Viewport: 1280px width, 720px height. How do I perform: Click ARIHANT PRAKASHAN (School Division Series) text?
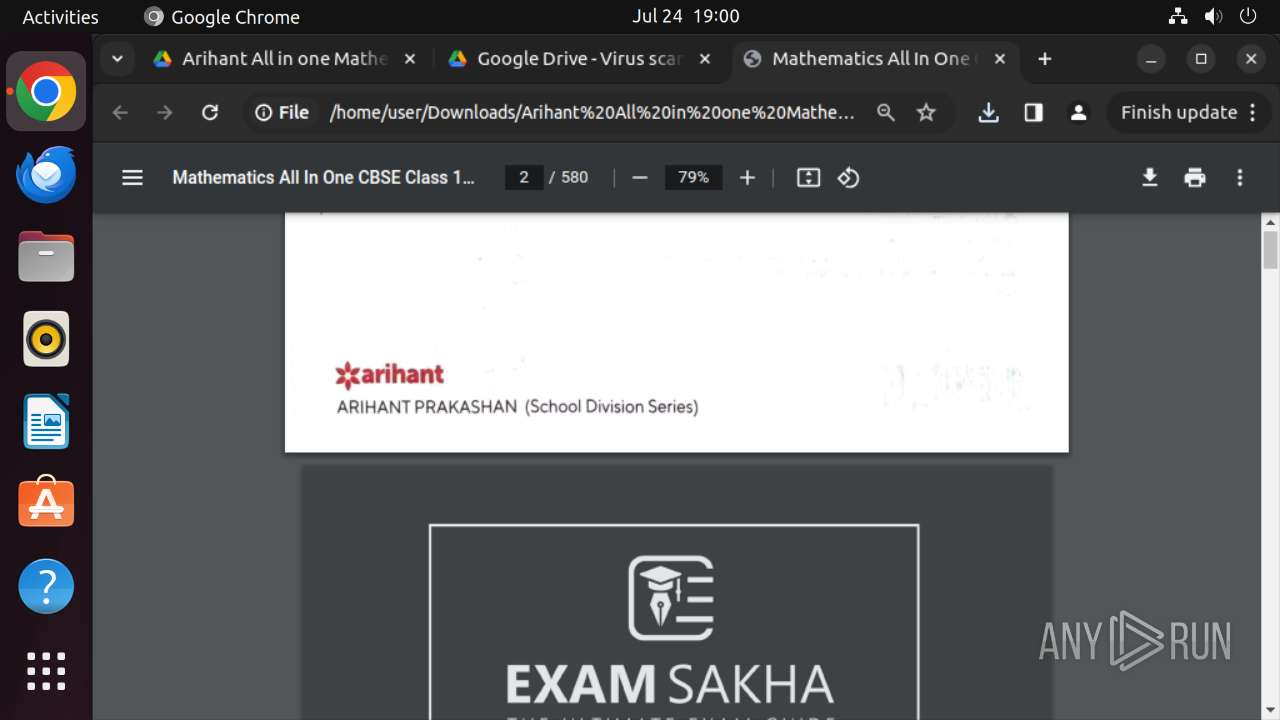(517, 407)
